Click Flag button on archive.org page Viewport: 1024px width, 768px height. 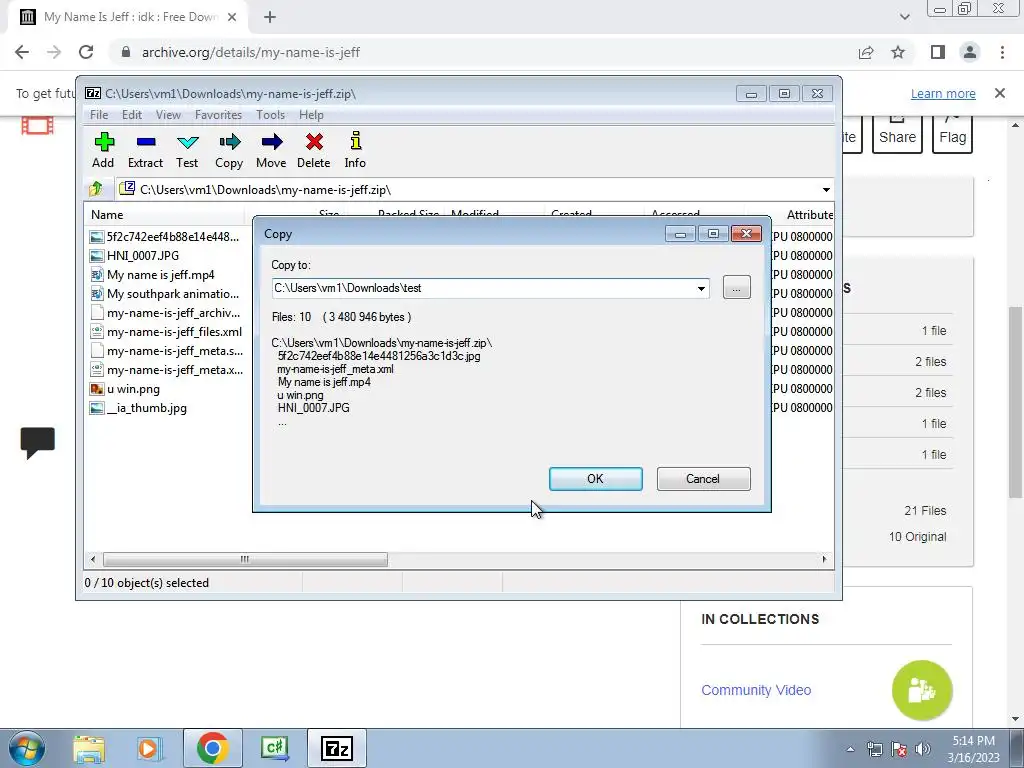[952, 134]
